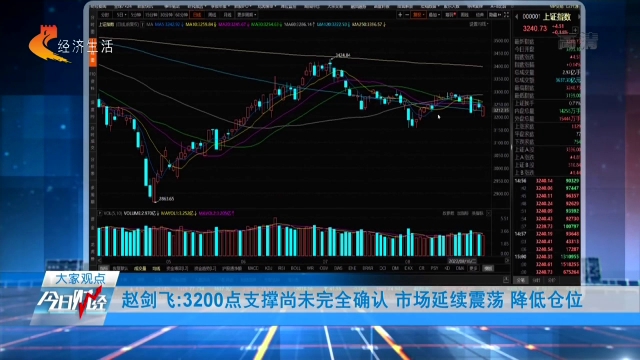Screen dimensions: 640x360
Task: Open the 5日 period dropdown
Action: 121,15
